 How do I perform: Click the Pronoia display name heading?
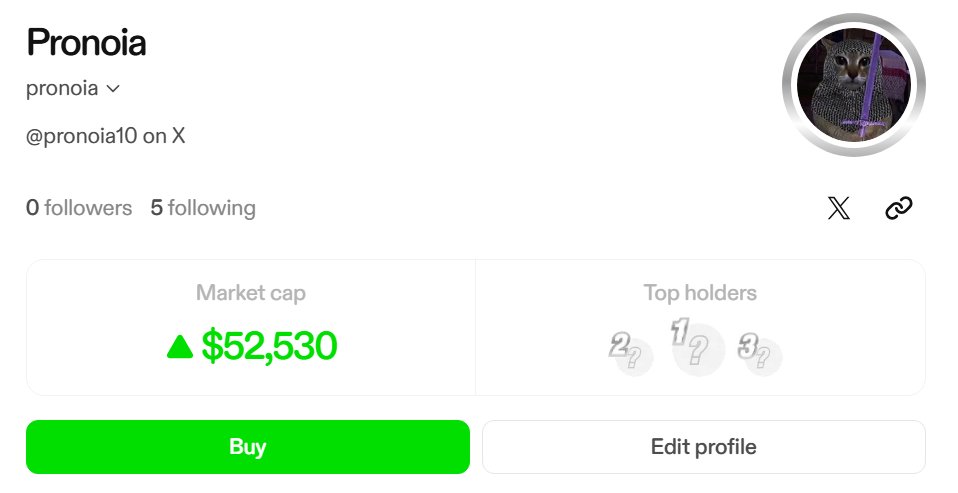pos(86,43)
